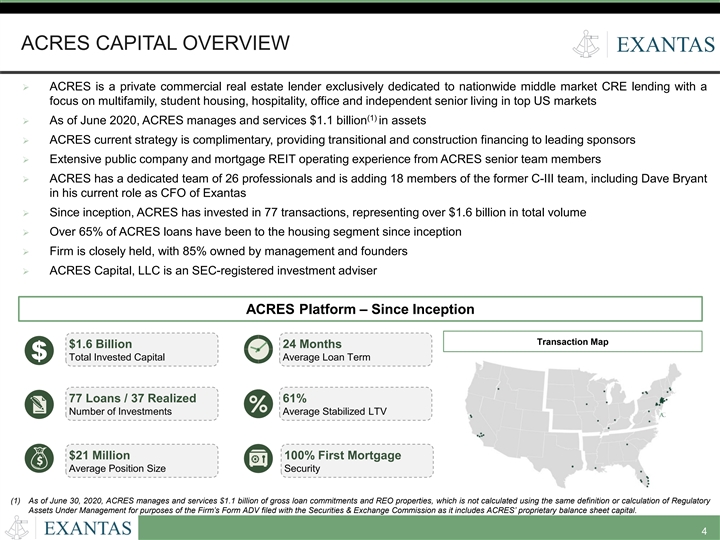The height and width of the screenshot is (540, 720).
Task: Click the 'Number of Investments' label
Action: (x=120, y=411)
